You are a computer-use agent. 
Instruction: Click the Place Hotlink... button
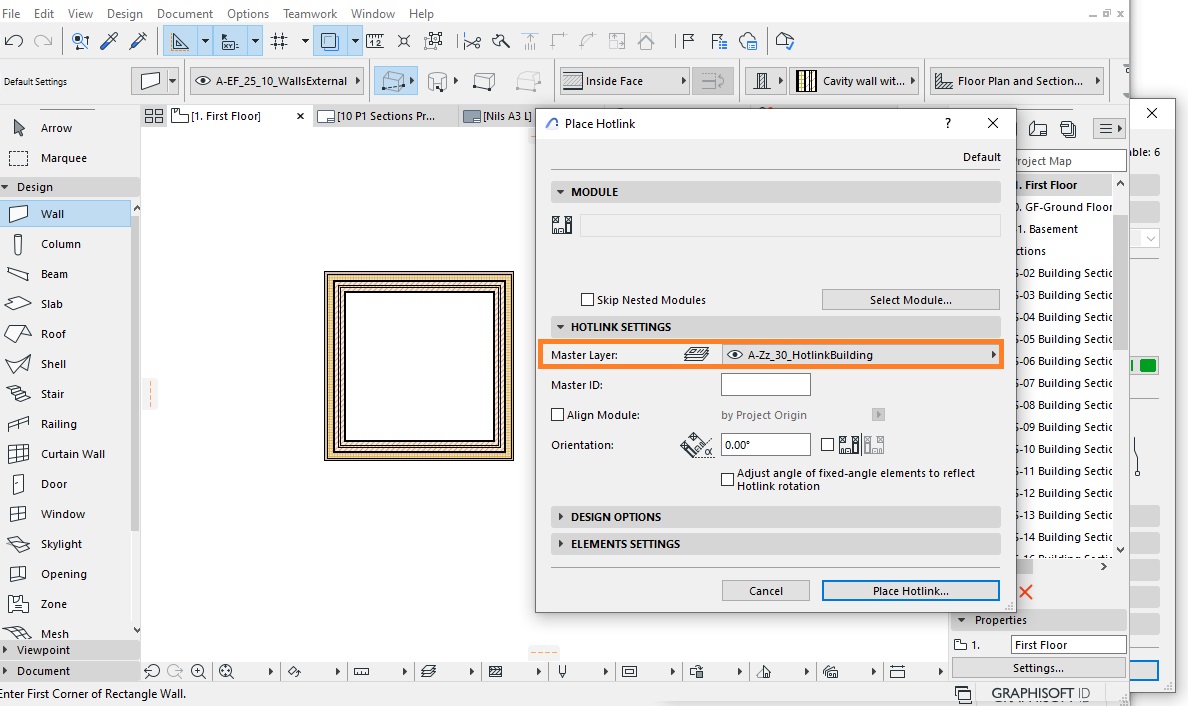911,591
